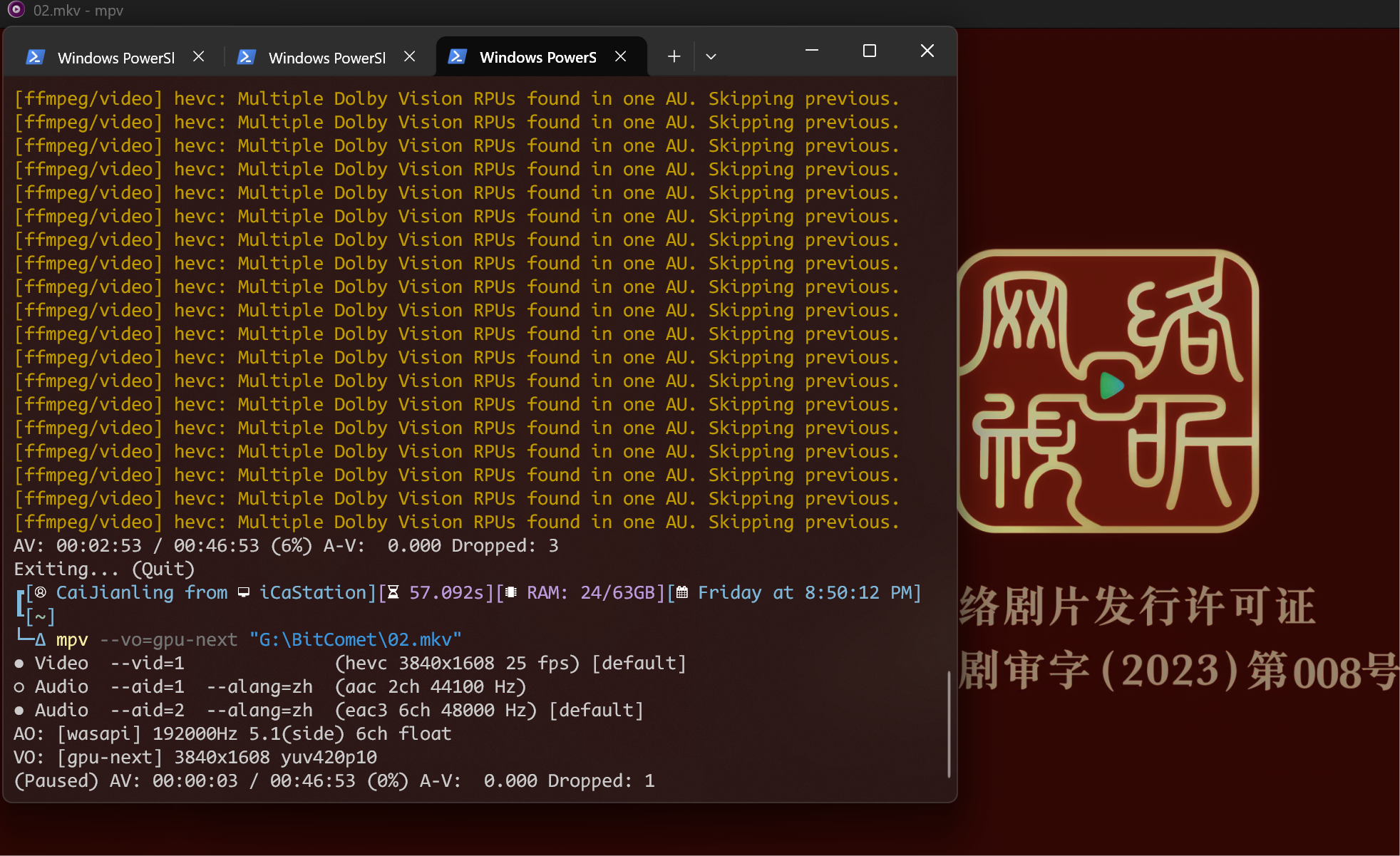Click the Audio --aid=2 eac3 track line
The height and width of the screenshot is (856, 1400).
click(329, 710)
